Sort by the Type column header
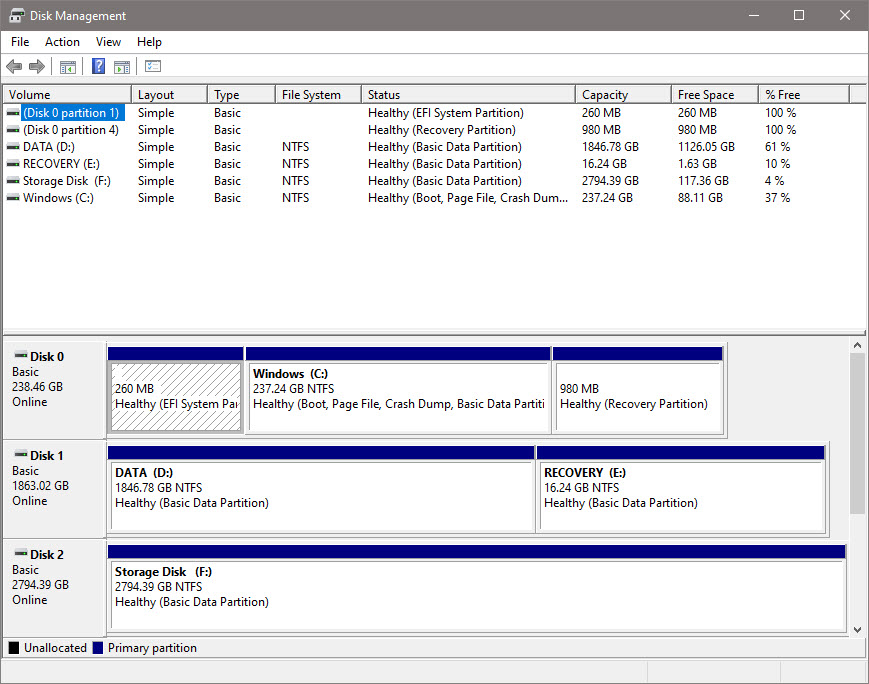Screen dimensions: 869x684 point(241,95)
